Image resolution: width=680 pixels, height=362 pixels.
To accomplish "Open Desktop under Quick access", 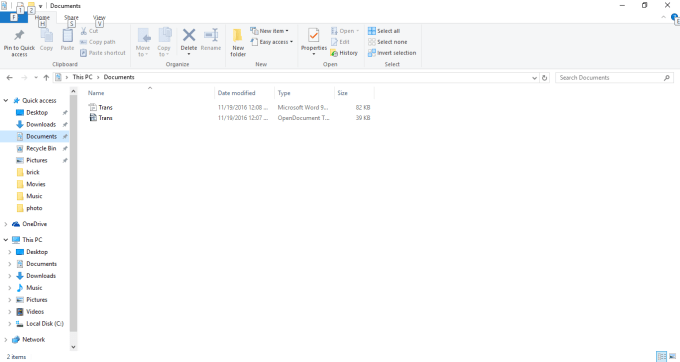I will pos(37,113).
